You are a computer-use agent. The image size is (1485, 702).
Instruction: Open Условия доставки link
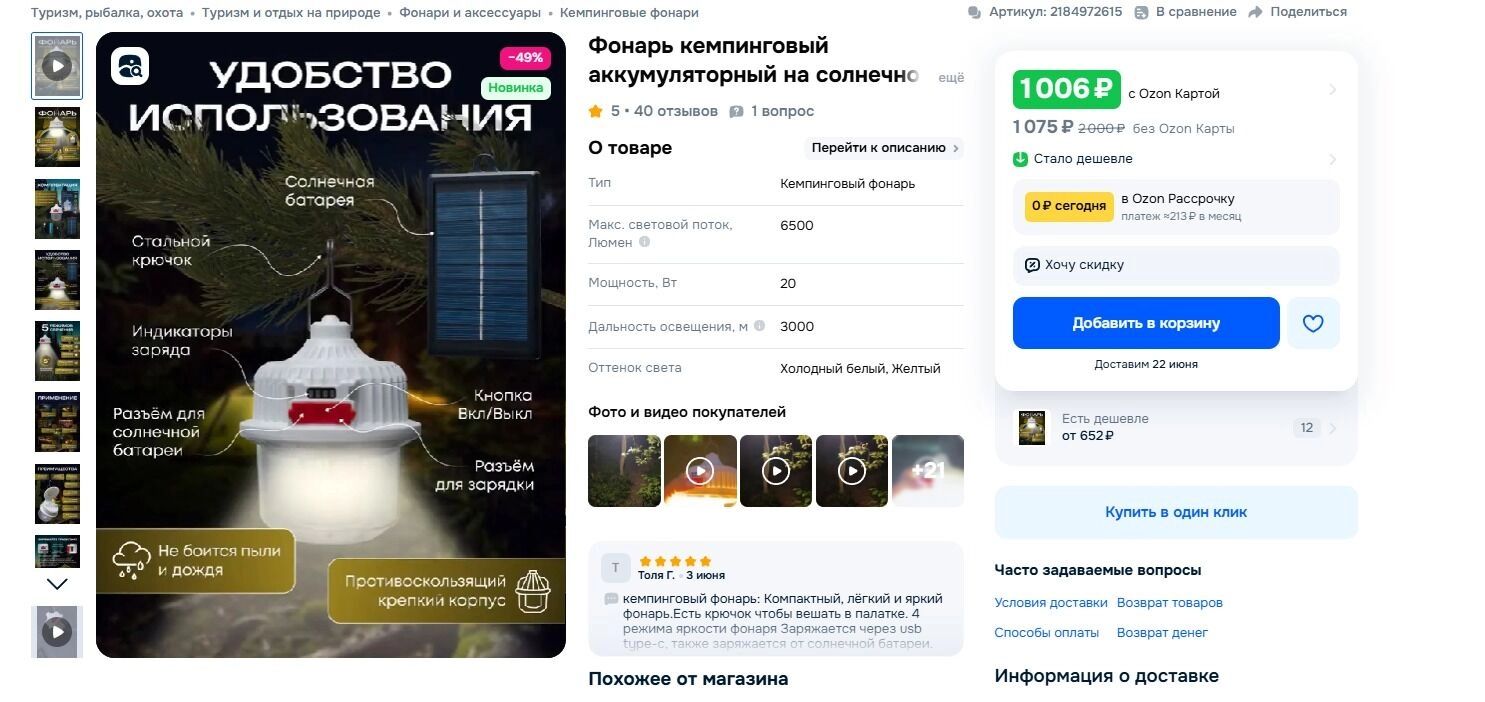(x=1051, y=603)
